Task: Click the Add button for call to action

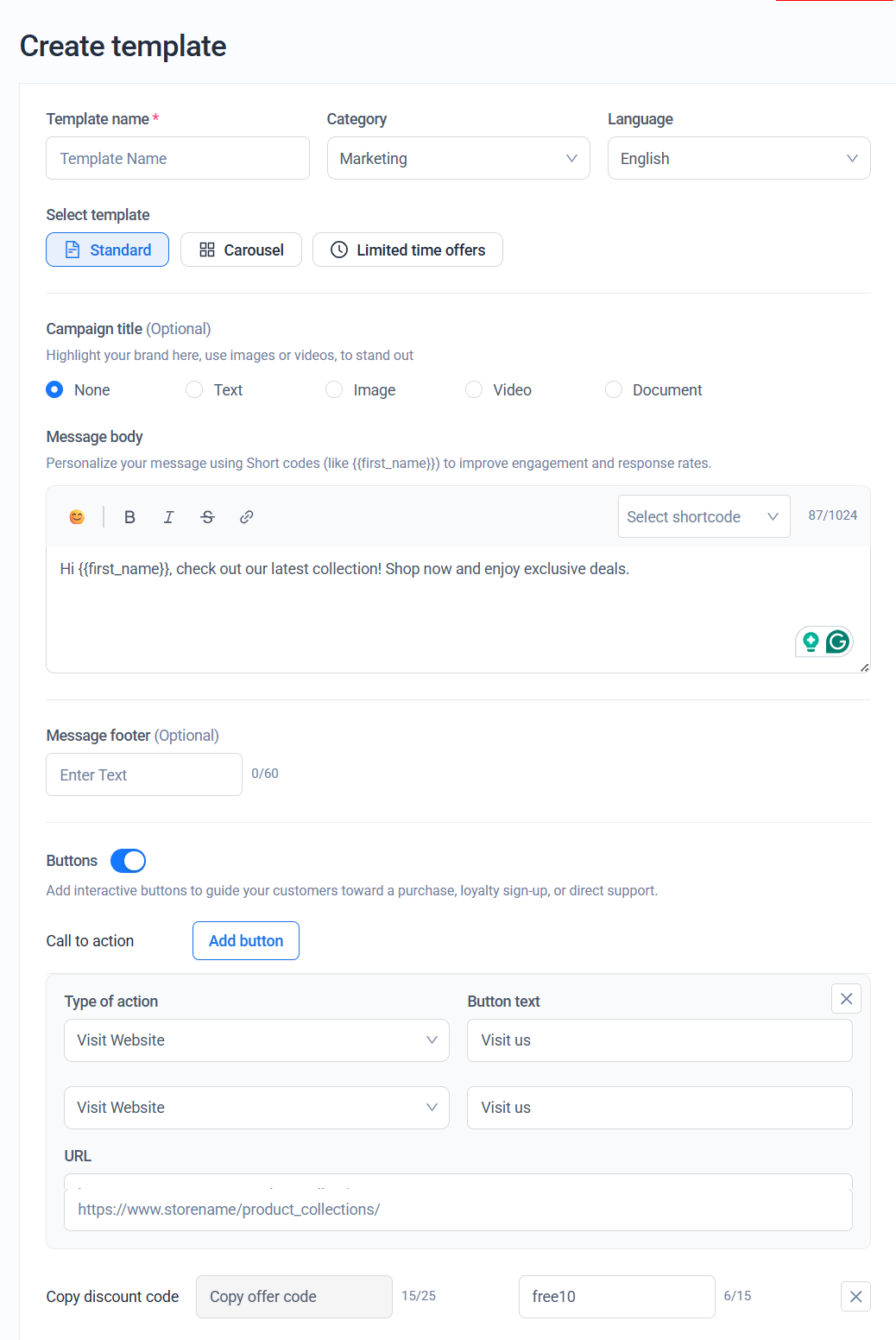Action: [246, 941]
